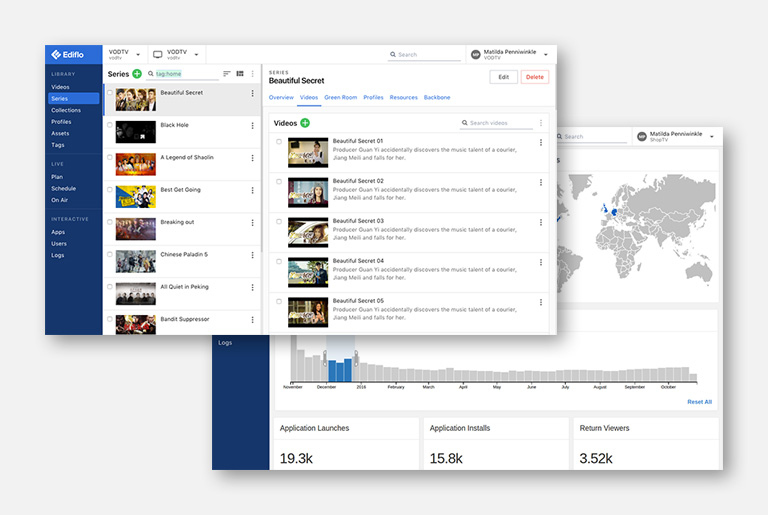Select checkbox for Black Hole series

pos(110,125)
